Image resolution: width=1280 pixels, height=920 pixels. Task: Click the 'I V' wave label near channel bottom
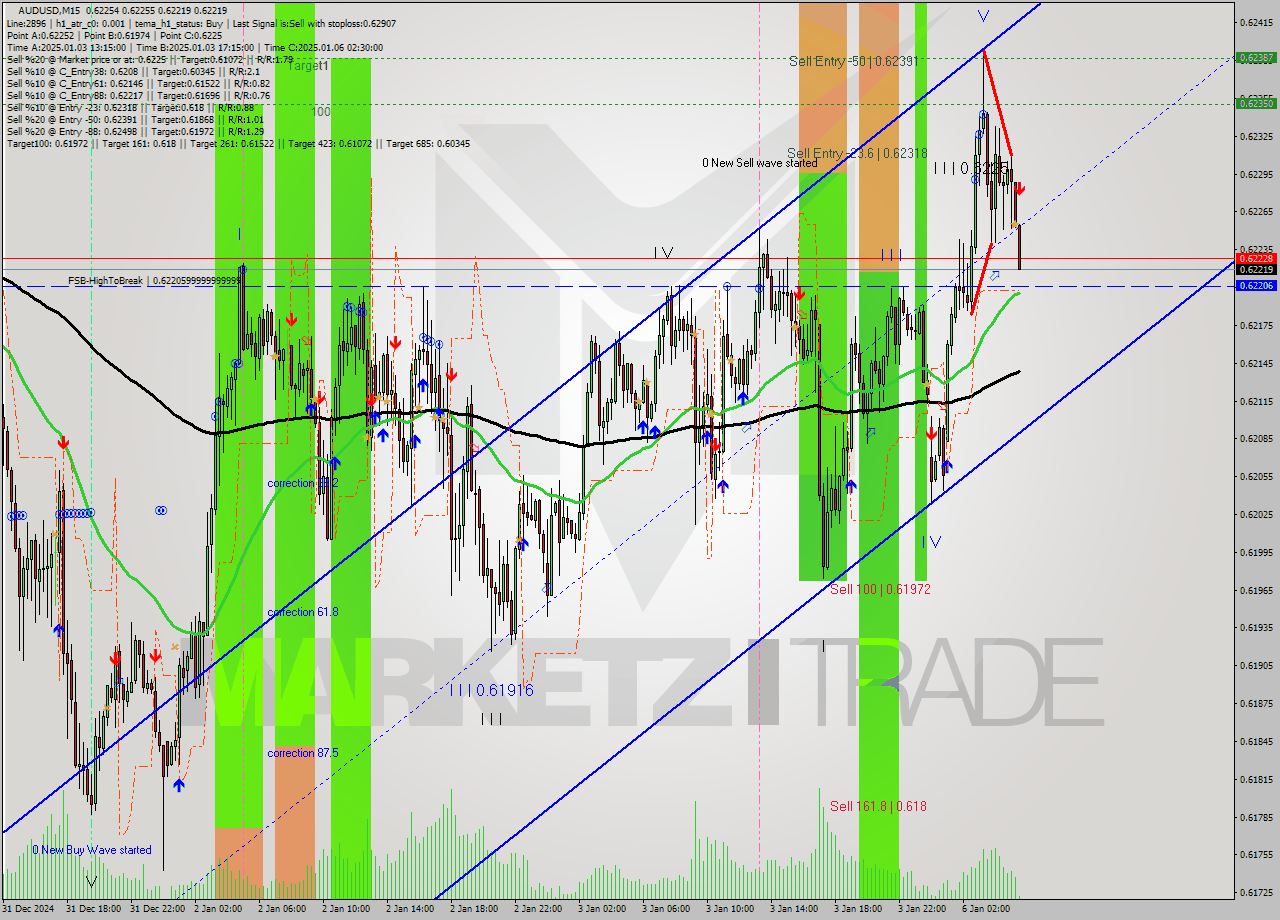[931, 542]
